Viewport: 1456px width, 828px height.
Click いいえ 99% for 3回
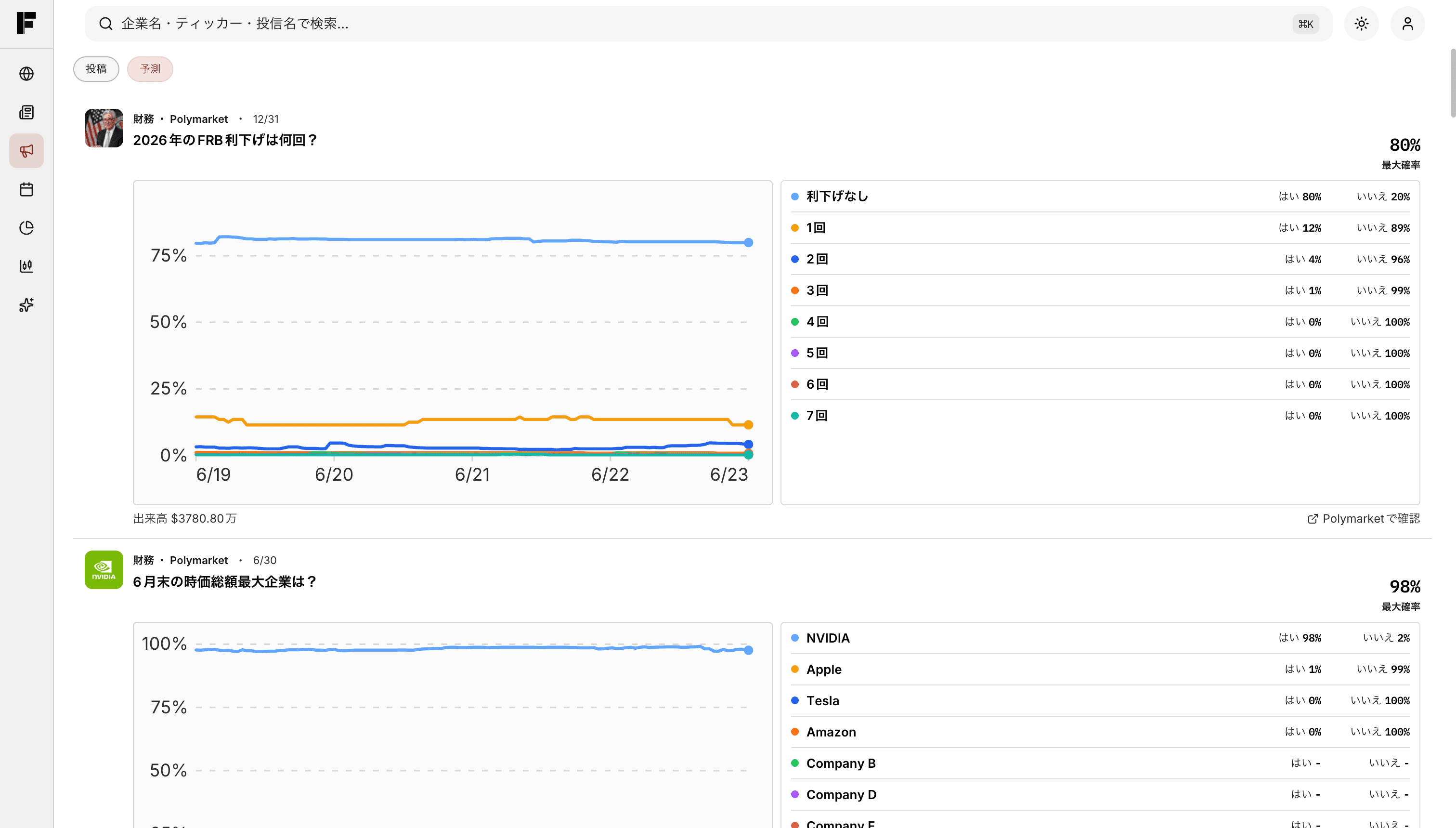tap(1383, 290)
